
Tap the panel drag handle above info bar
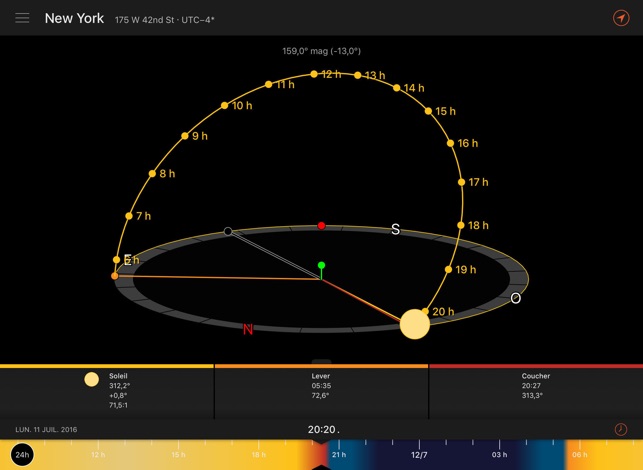tap(322, 361)
